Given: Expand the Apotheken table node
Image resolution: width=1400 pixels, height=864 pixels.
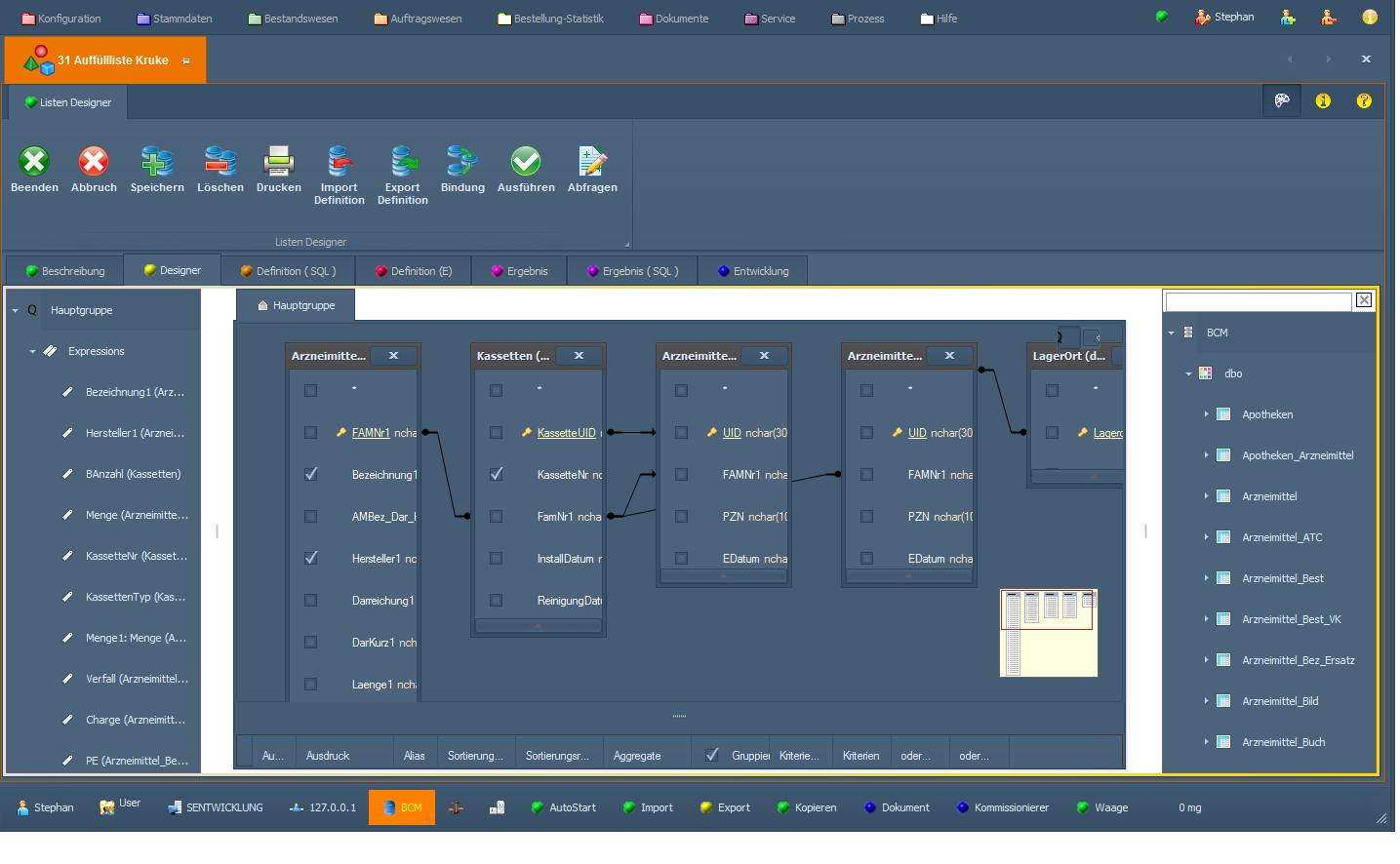Looking at the screenshot, I should (1206, 414).
